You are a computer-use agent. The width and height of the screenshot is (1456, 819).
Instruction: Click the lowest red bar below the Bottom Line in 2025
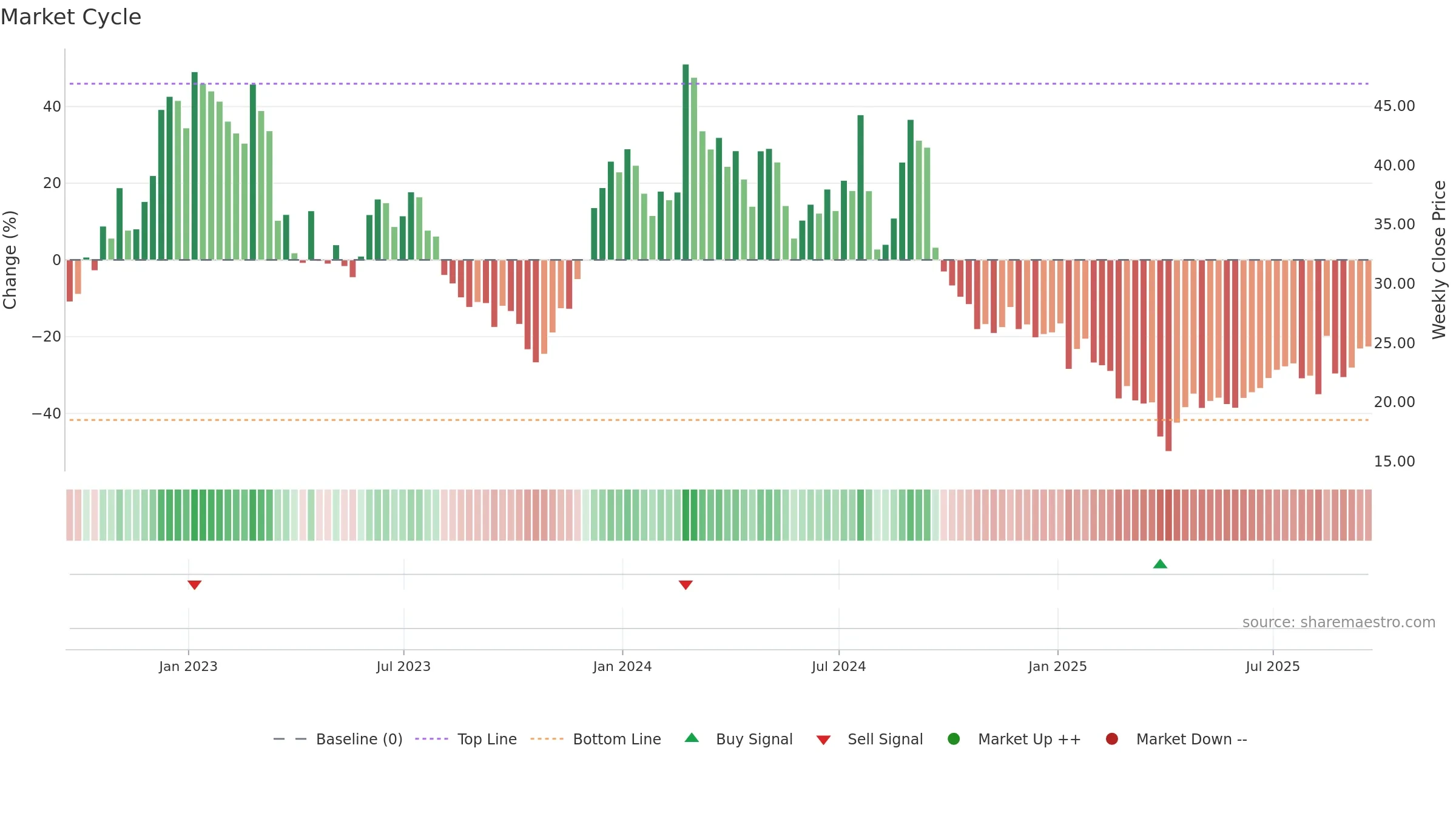(1168, 356)
